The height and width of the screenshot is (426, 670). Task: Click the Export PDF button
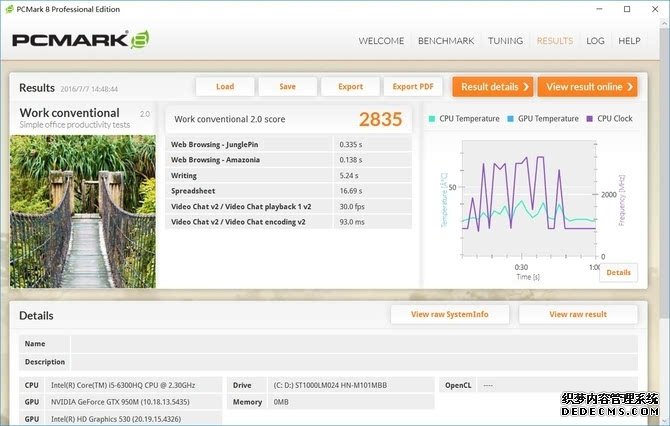click(x=412, y=87)
